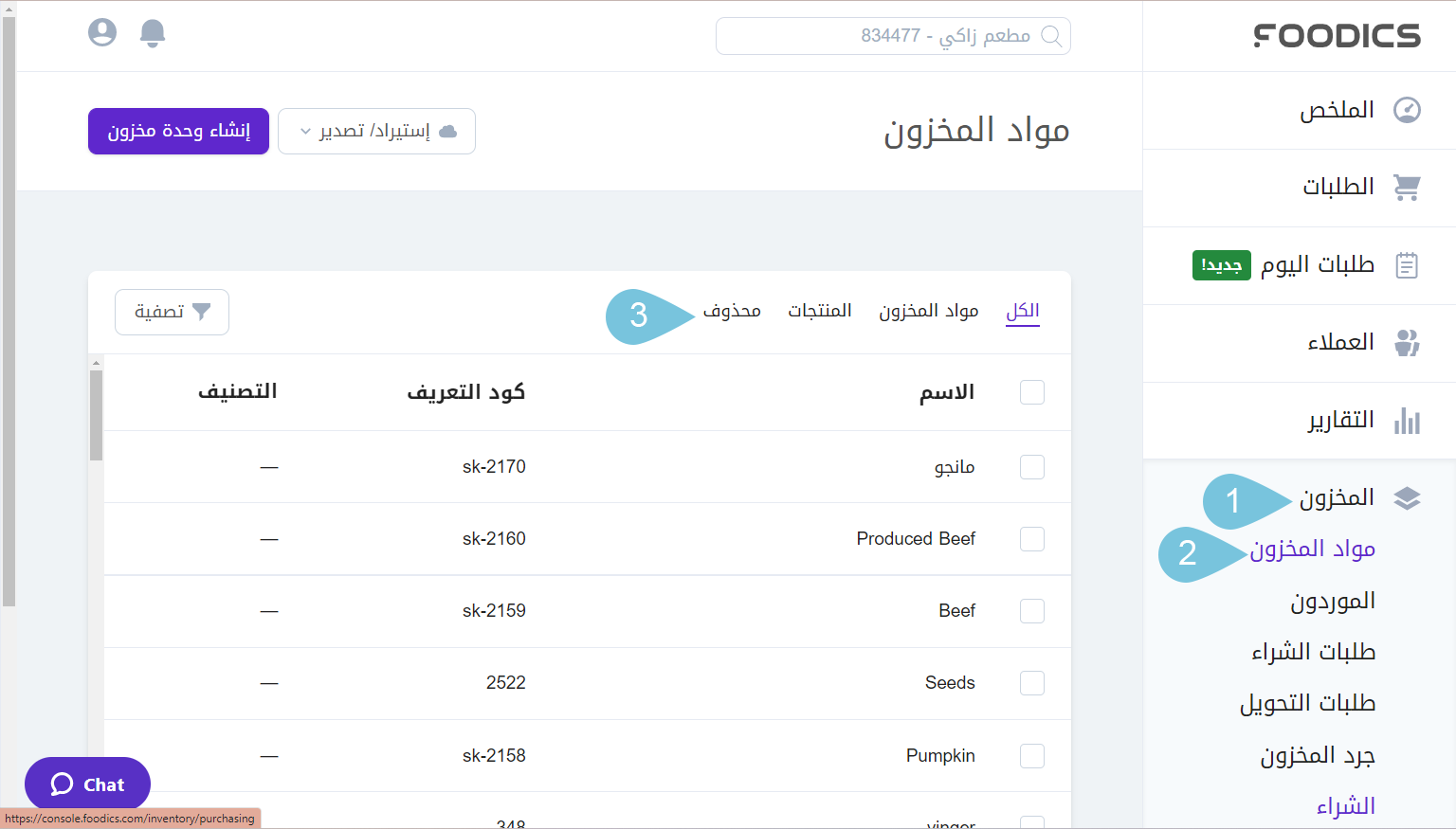This screenshot has height=829, width=1456.
Task: Tick the select-all checkbox in table header
Action: (x=1032, y=392)
